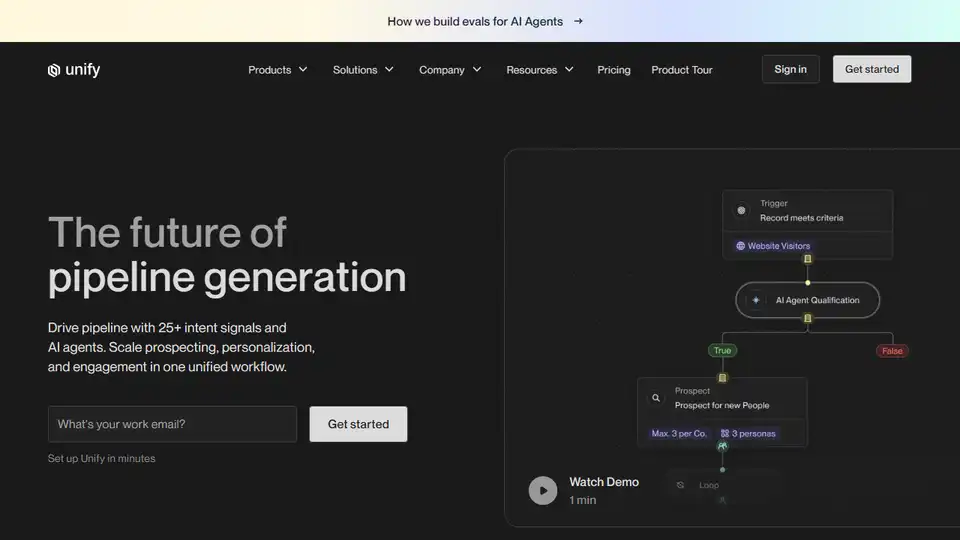This screenshot has width=960, height=540.
Task: Go to Product Tour
Action: (x=682, y=70)
